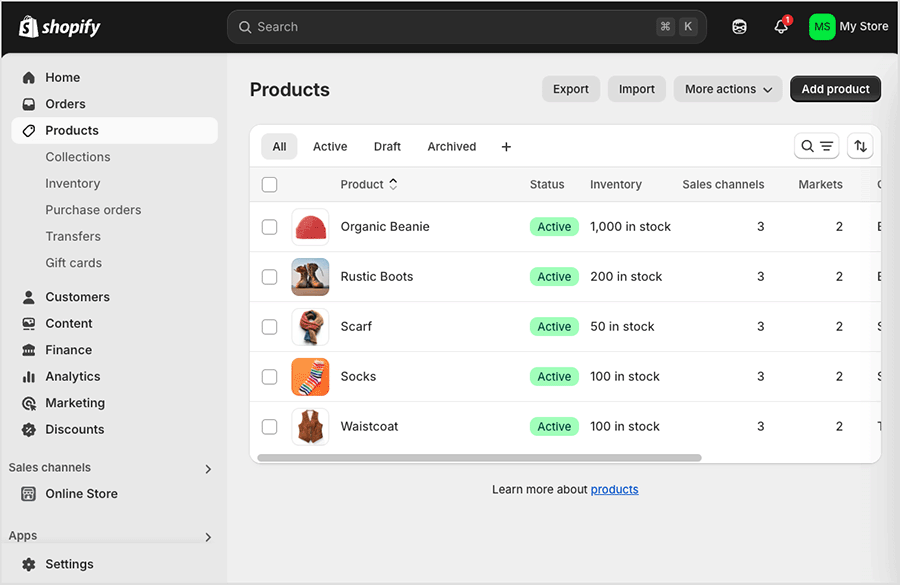Check the Socks row checkbox
The image size is (900, 585).
[x=269, y=377]
